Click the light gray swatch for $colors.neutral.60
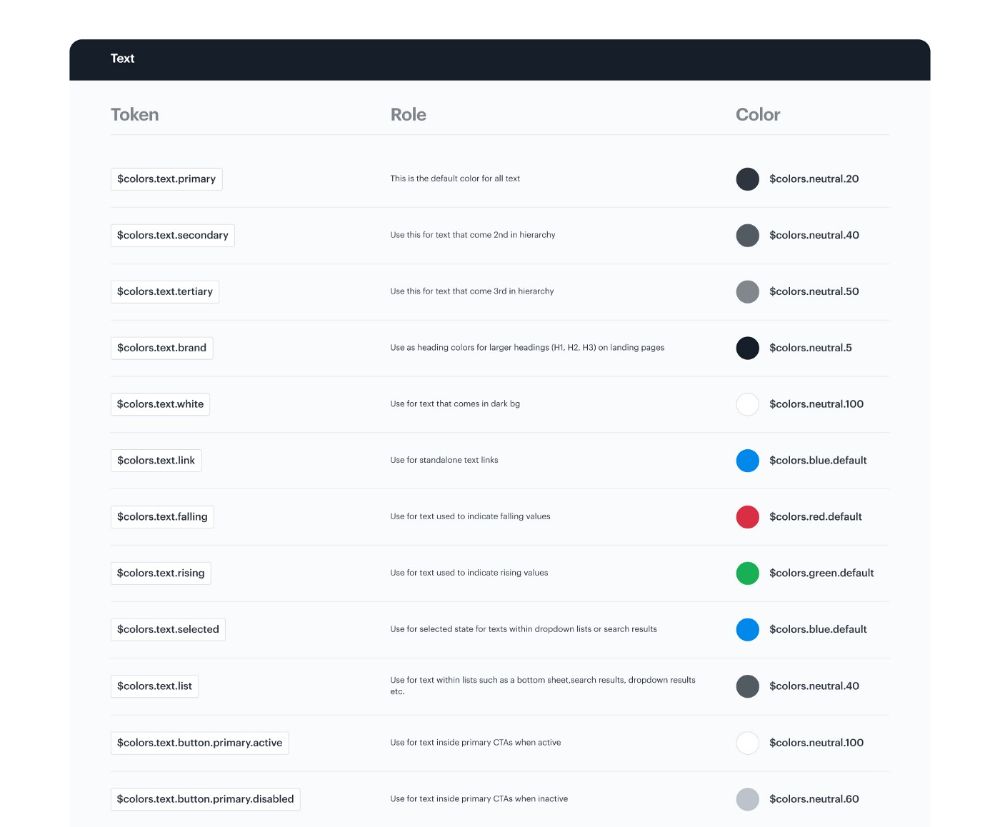1000x827 pixels. tap(747, 799)
